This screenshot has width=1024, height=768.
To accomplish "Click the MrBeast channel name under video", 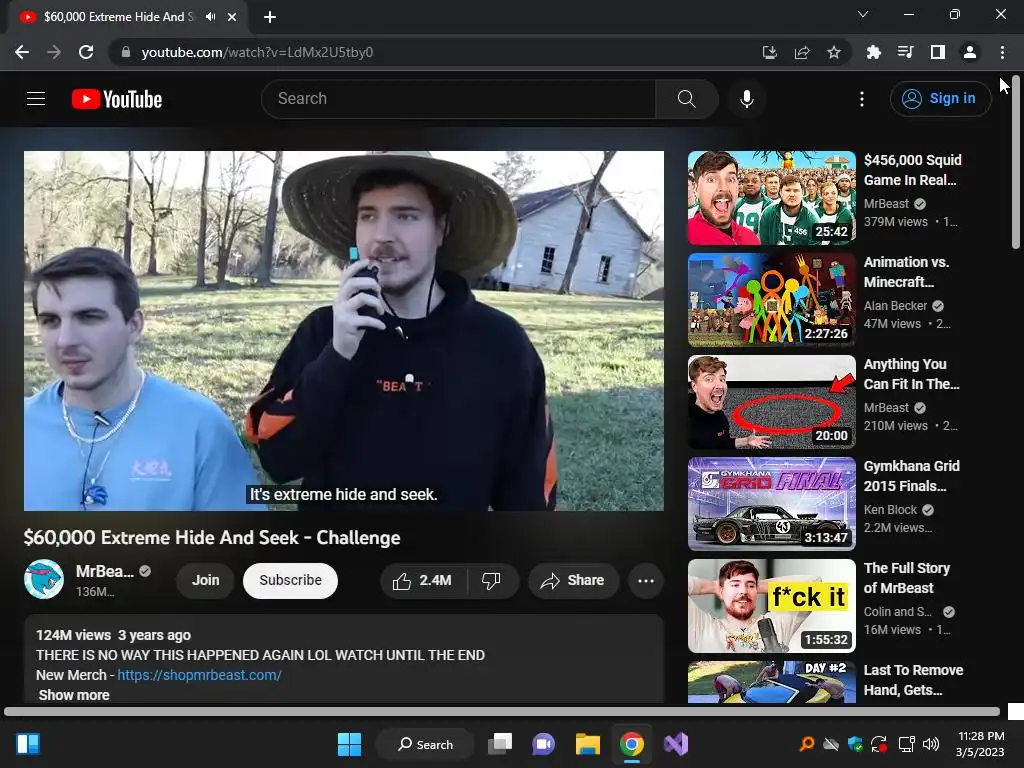I will pyautogui.click(x=104, y=571).
